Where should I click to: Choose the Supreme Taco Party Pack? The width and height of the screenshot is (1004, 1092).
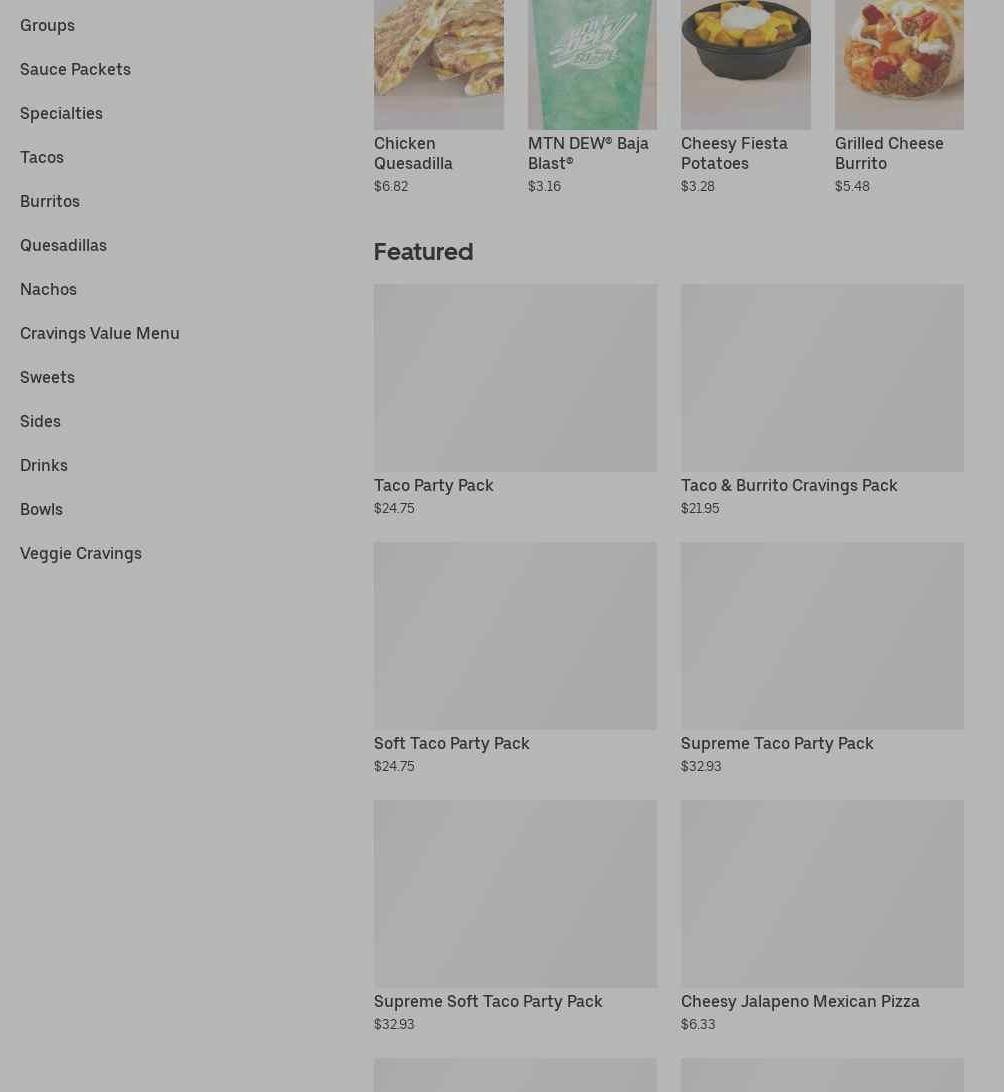[822, 658]
